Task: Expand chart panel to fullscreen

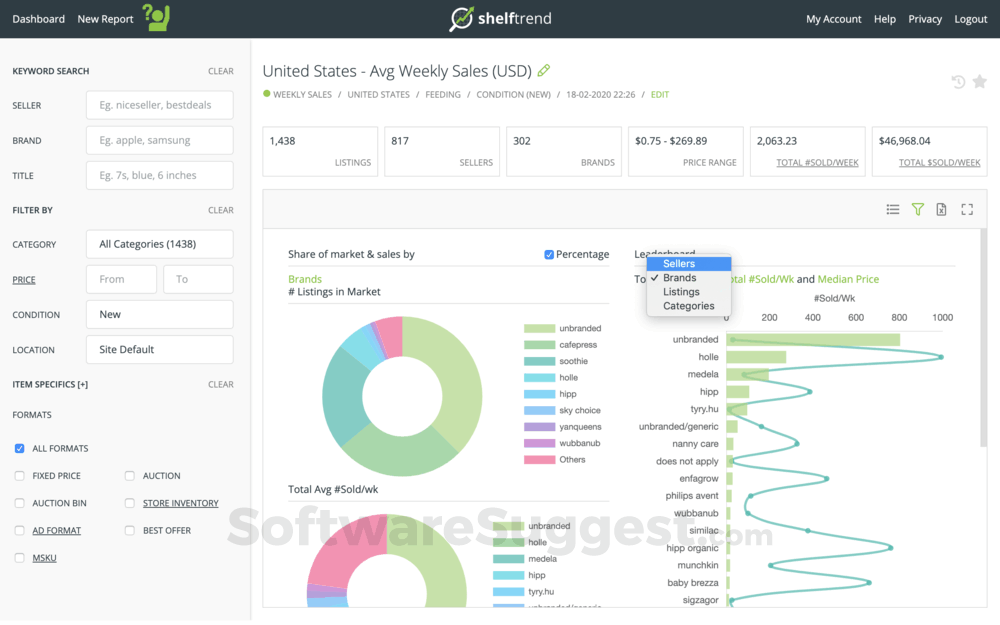Action: click(x=967, y=209)
